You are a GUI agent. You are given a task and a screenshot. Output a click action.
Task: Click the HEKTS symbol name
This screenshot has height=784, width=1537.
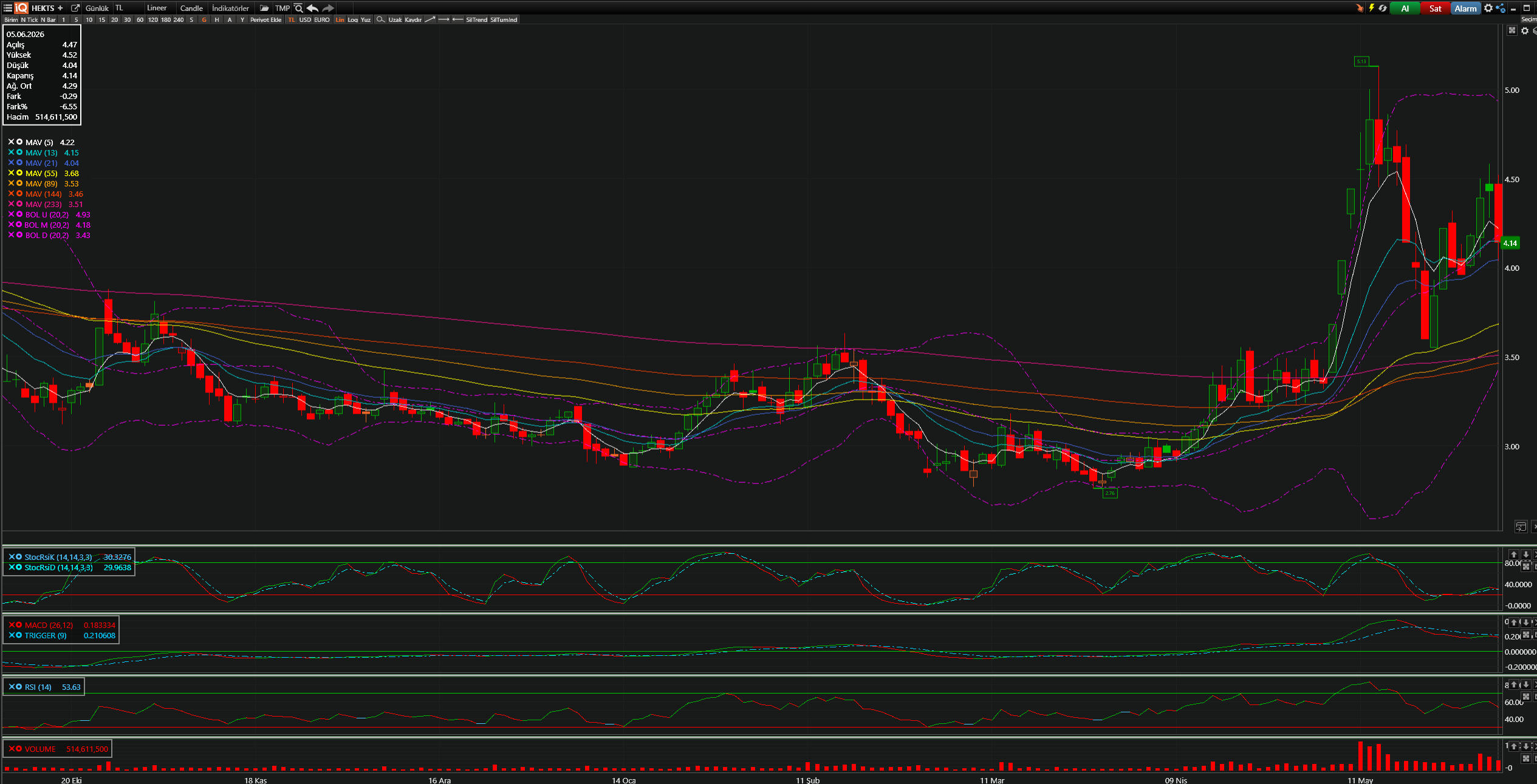pos(43,8)
